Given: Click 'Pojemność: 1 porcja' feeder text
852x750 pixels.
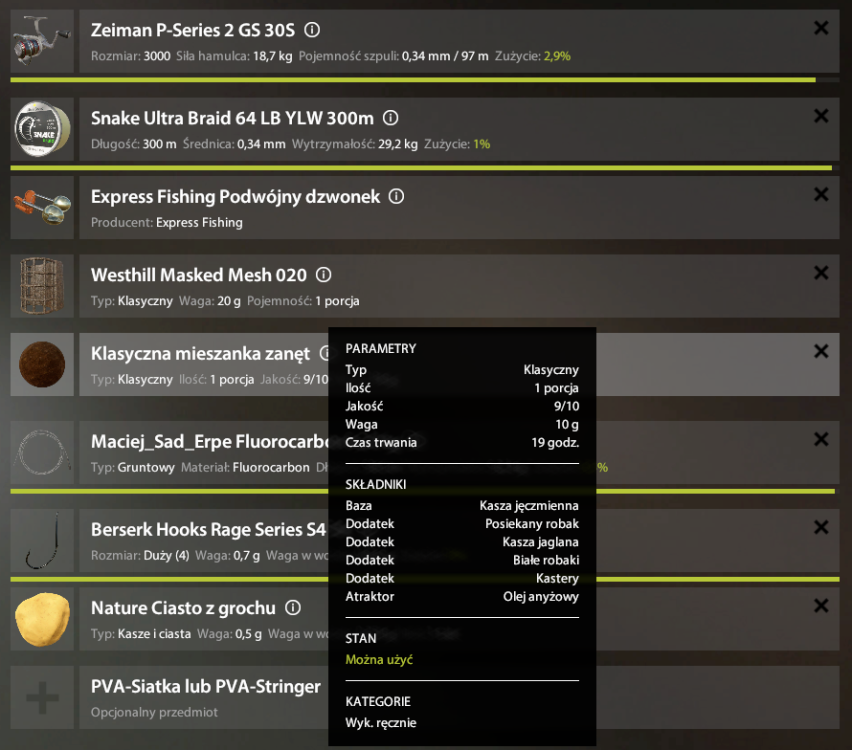Looking at the screenshot, I should (303, 301).
